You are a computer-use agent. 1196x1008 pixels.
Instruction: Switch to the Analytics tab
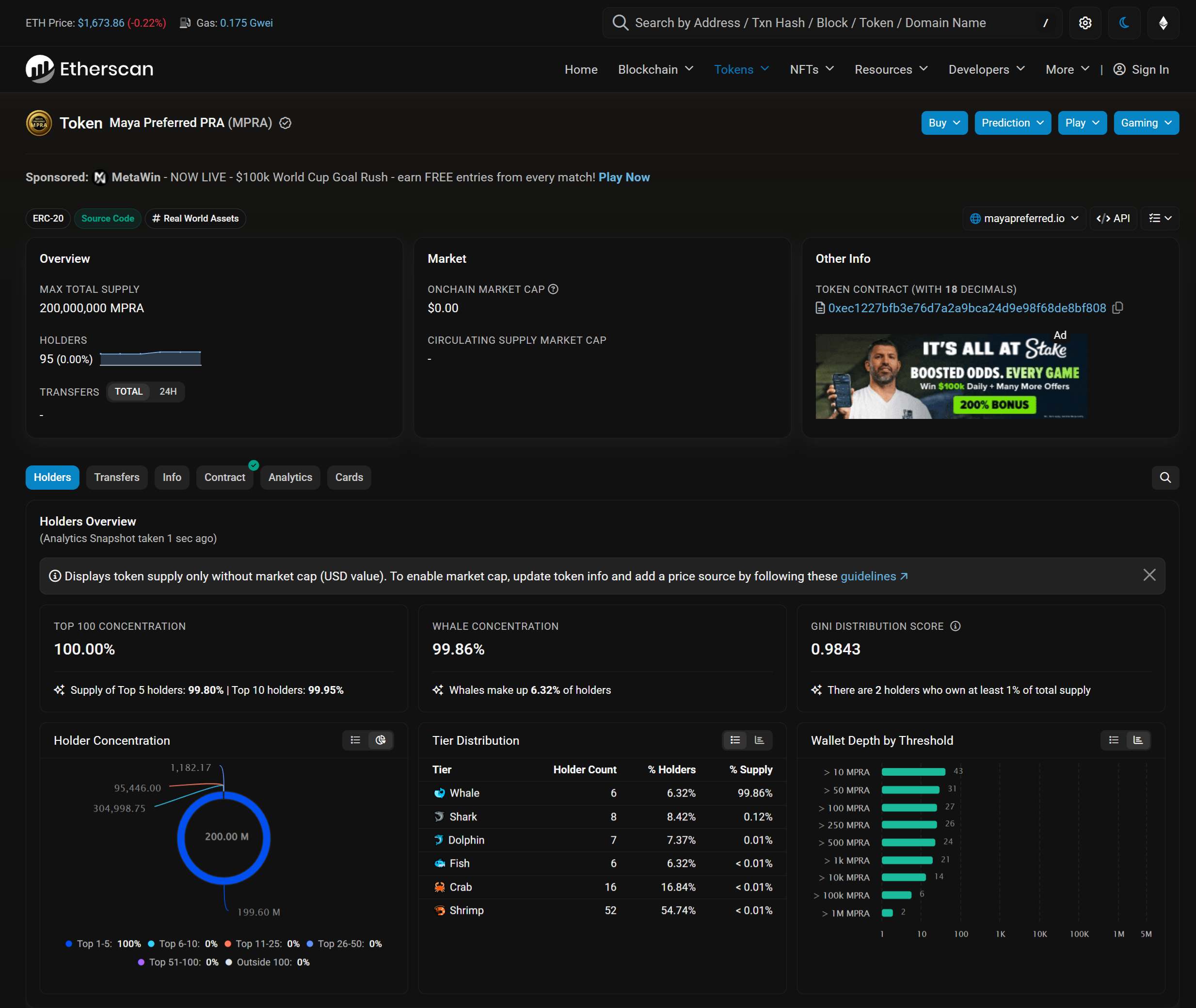(x=290, y=478)
